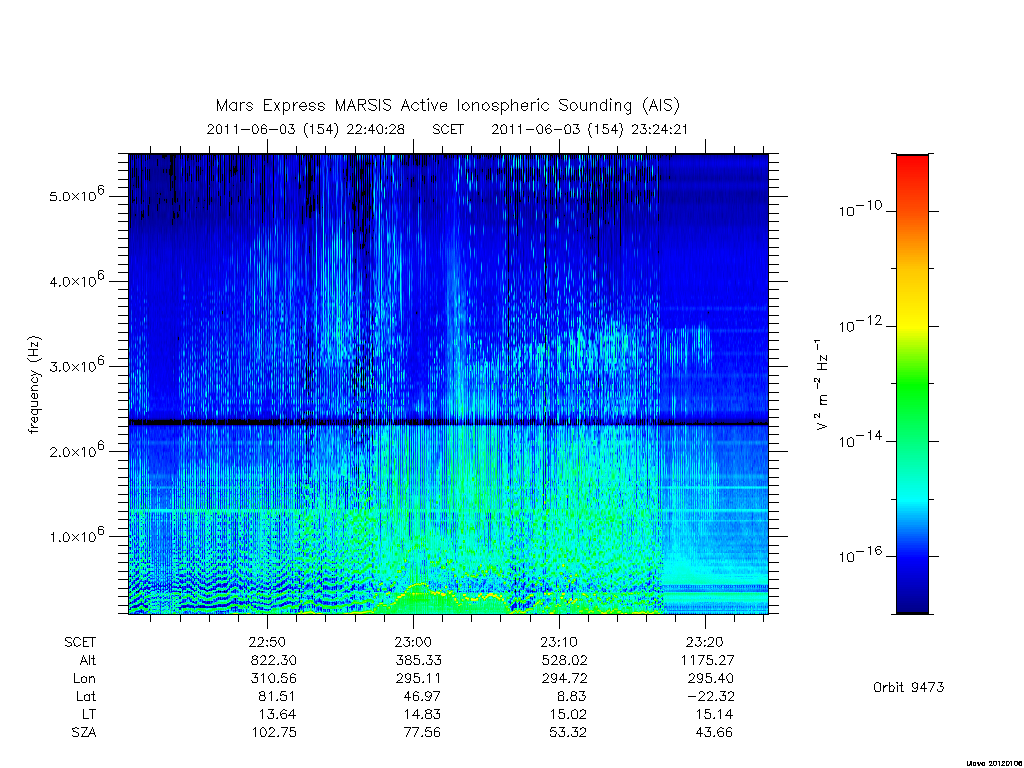Screen dimensions: 1024x768
Task: Click the 'Orbit 9473' label
Action: (908, 688)
